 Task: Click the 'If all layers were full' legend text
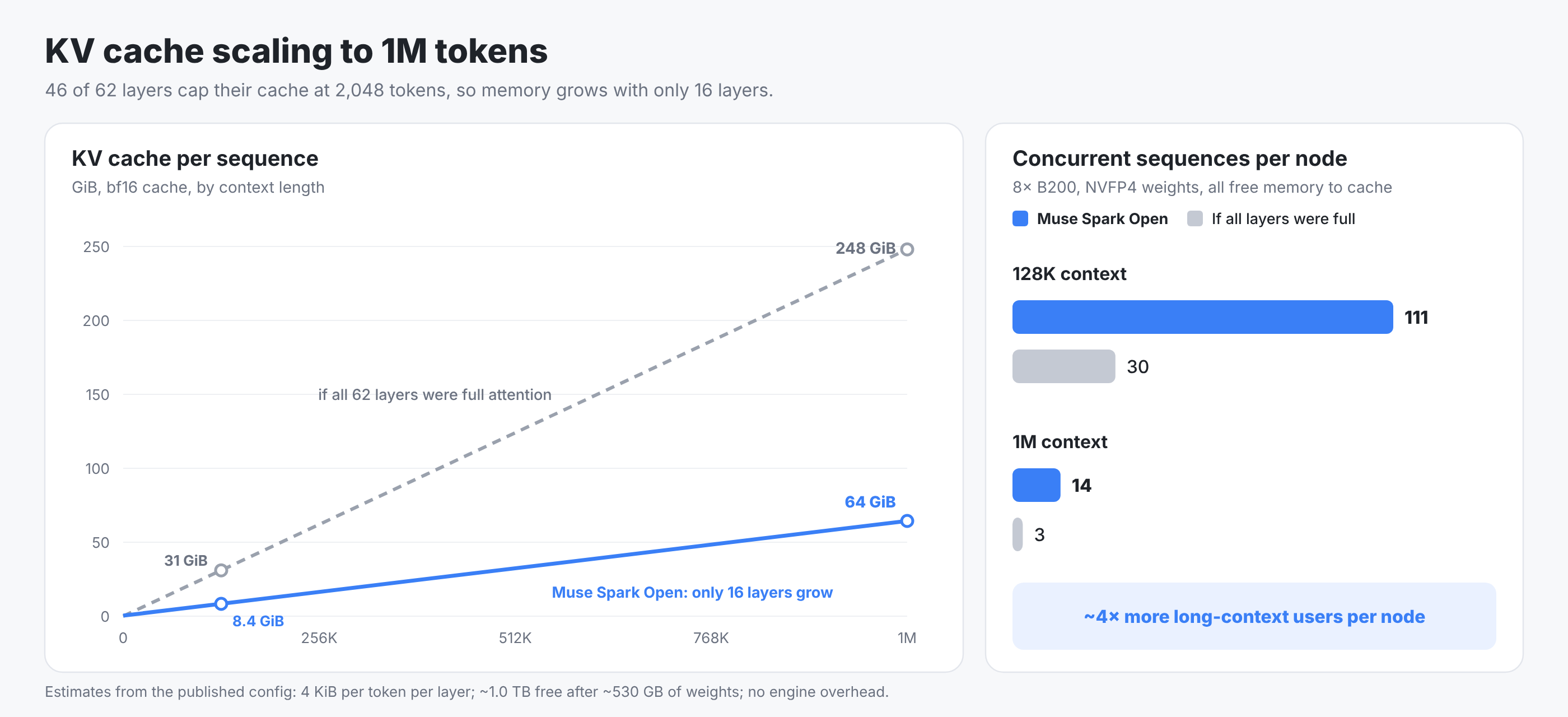point(1283,218)
